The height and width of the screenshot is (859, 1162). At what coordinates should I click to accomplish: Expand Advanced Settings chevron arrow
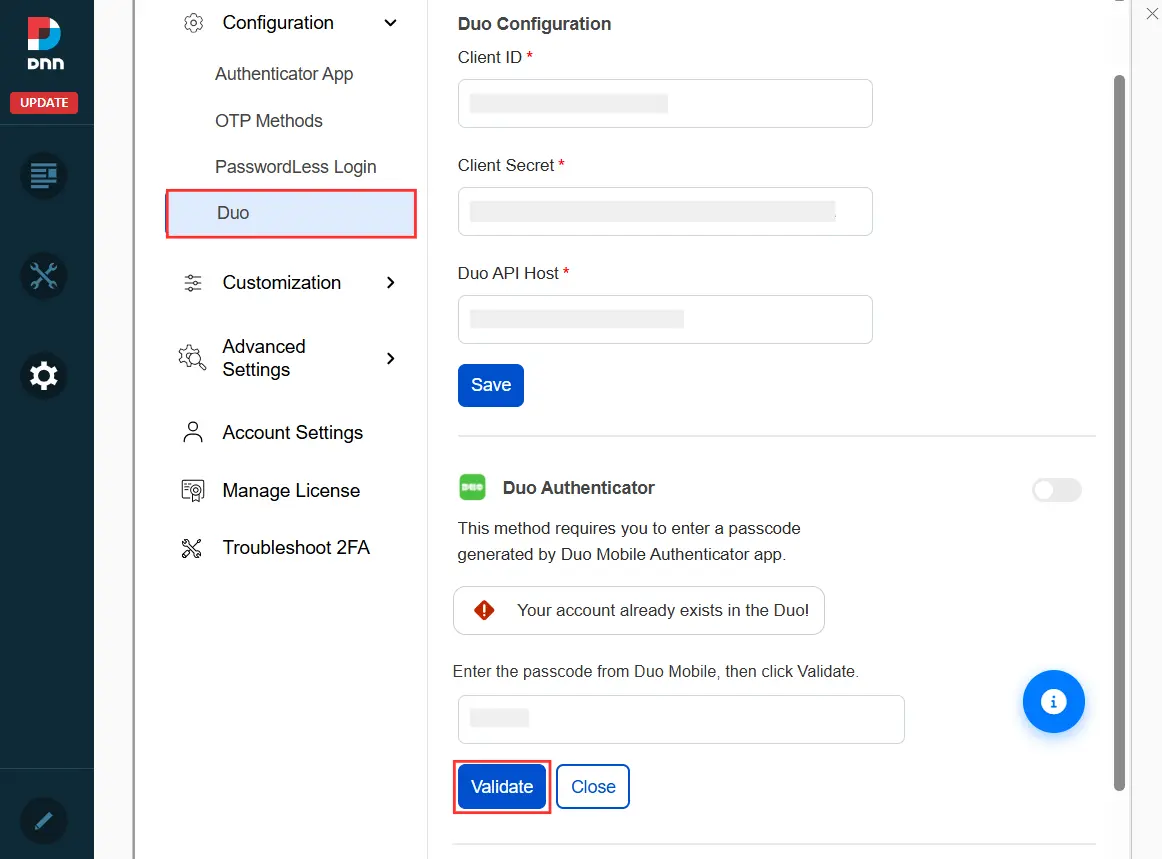(x=391, y=359)
